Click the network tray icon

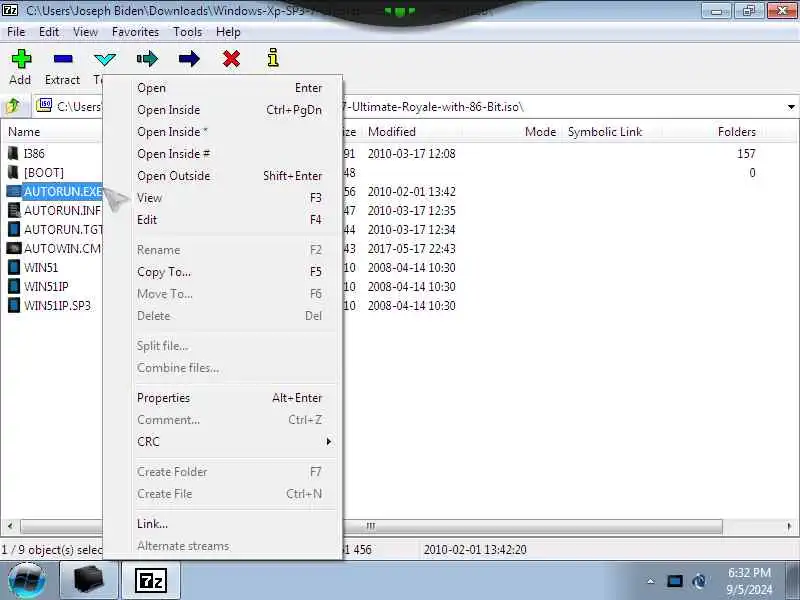point(699,581)
